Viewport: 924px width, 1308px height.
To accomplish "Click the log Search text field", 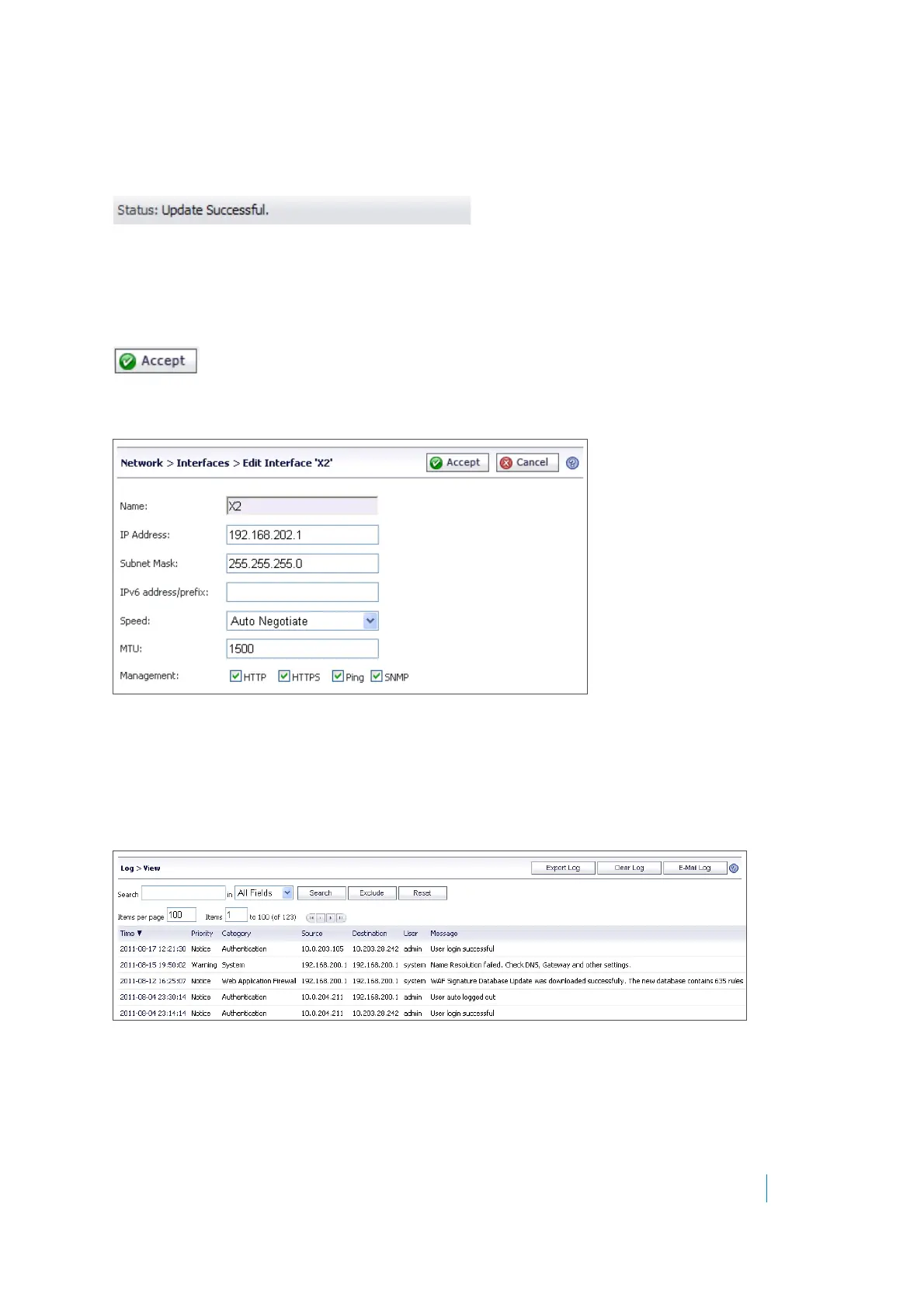I will pos(183,893).
